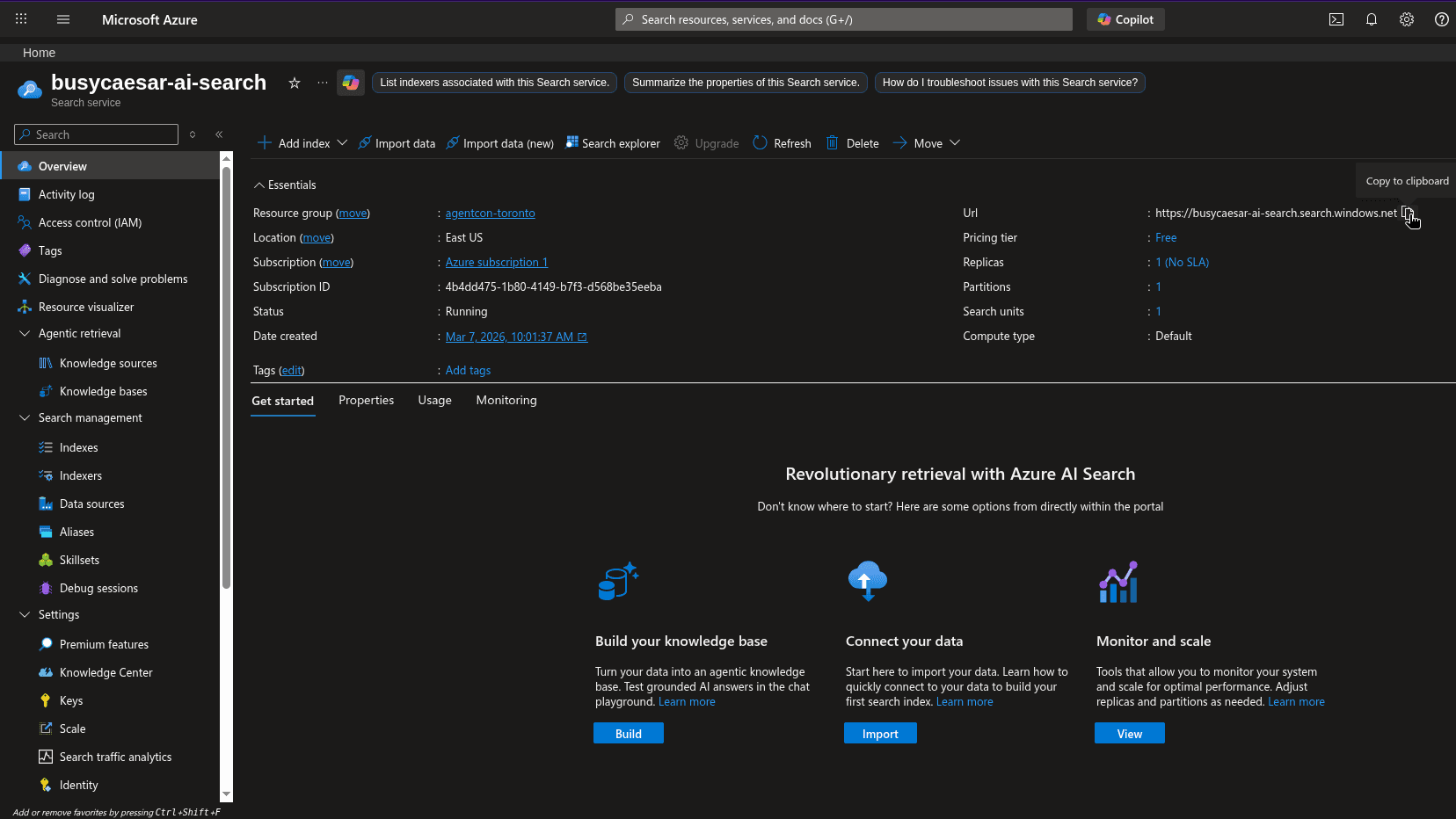1456x819 pixels.
Task: Expand the Add index dropdown
Action: [x=301, y=142]
